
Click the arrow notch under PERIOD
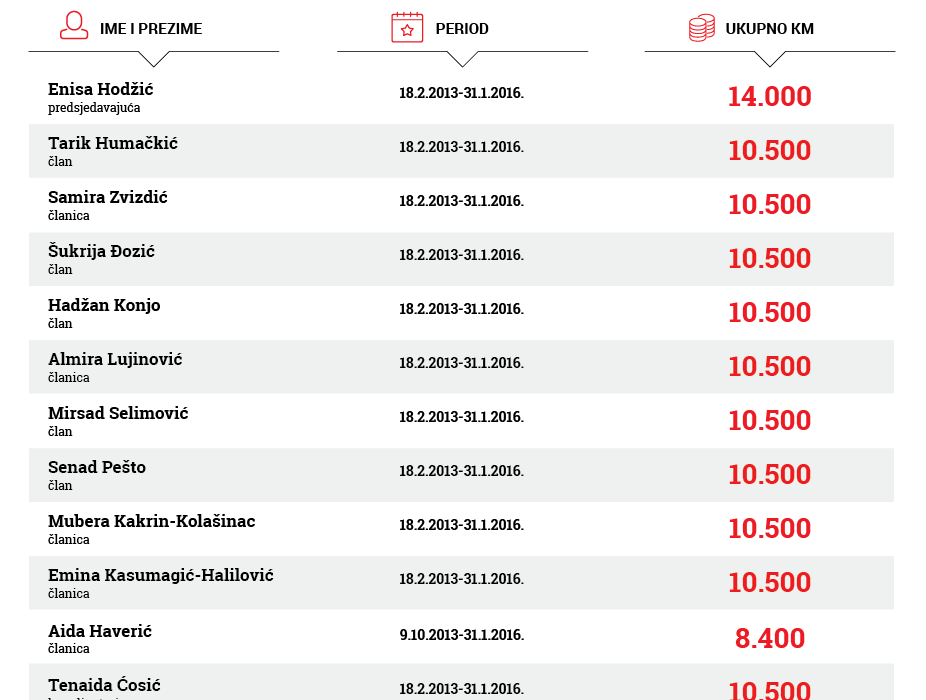click(462, 58)
